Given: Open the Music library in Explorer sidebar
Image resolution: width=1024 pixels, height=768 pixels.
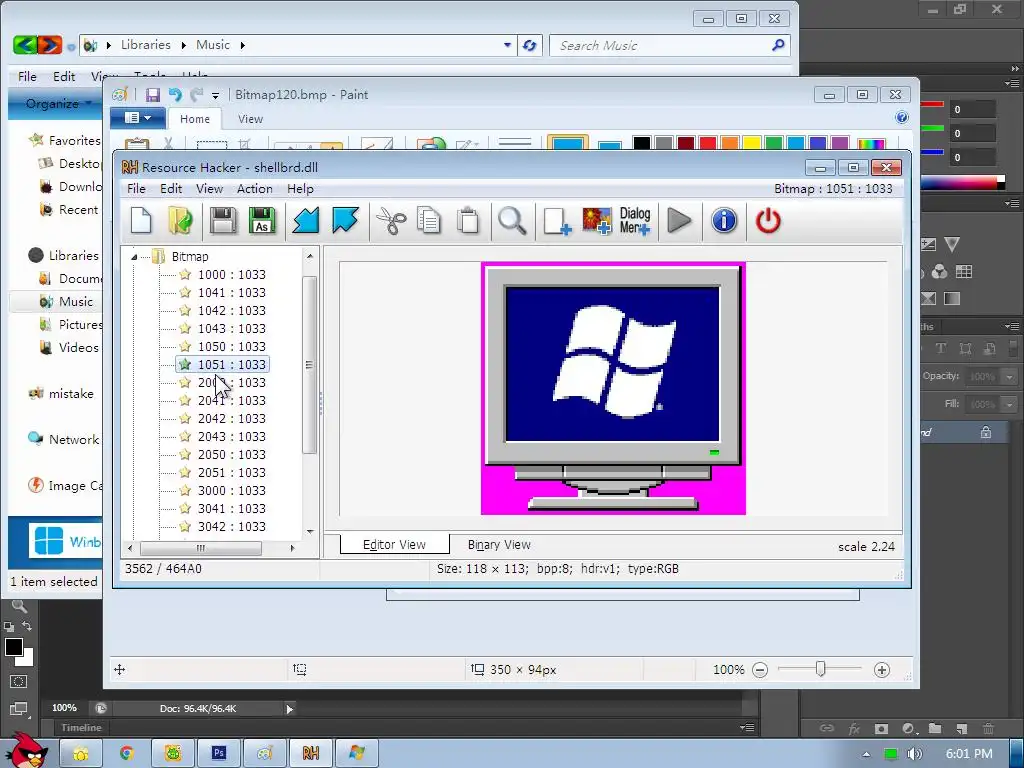Looking at the screenshot, I should pyautogui.click(x=76, y=302).
